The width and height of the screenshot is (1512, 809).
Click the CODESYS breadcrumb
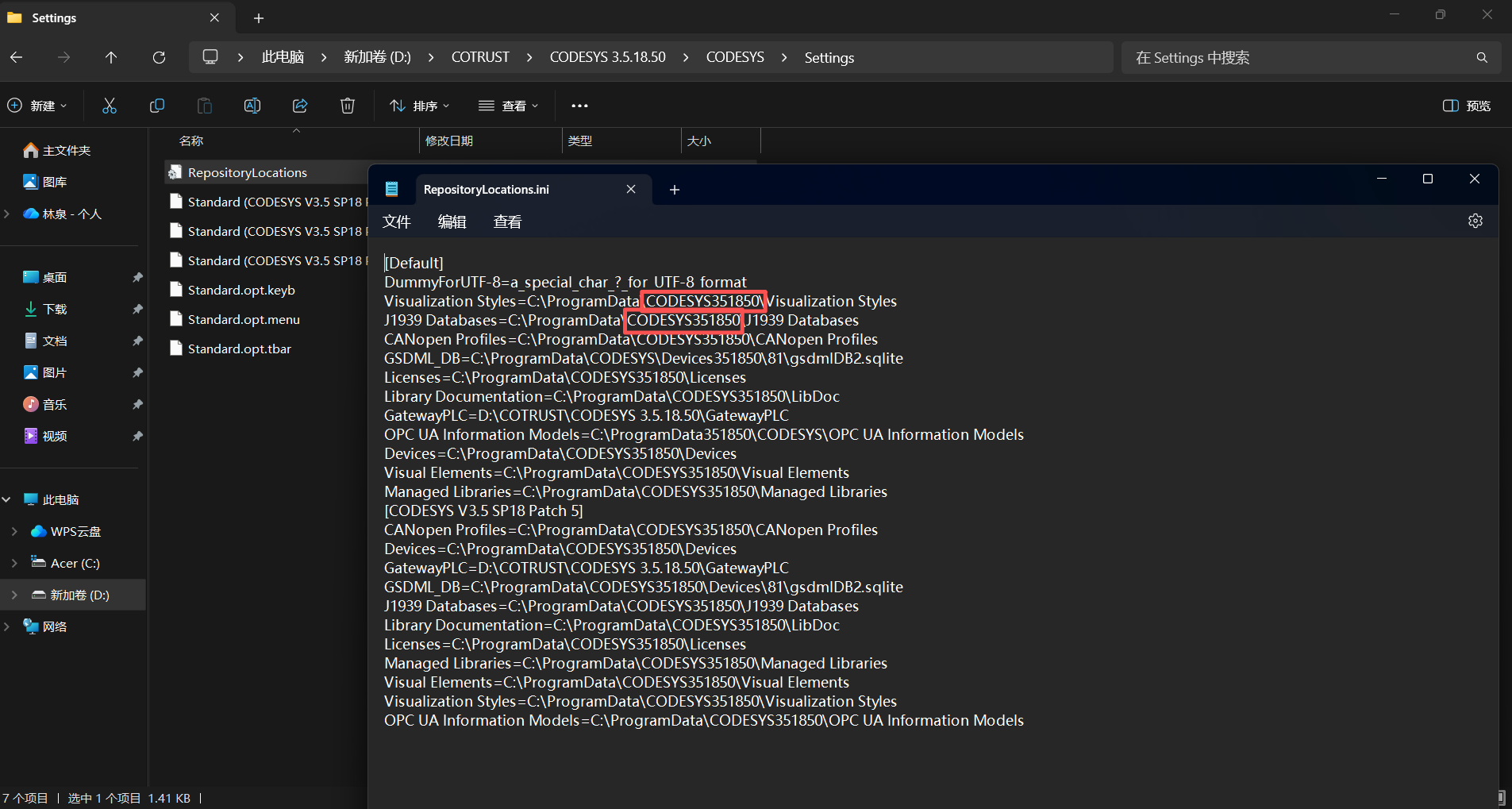tap(735, 57)
